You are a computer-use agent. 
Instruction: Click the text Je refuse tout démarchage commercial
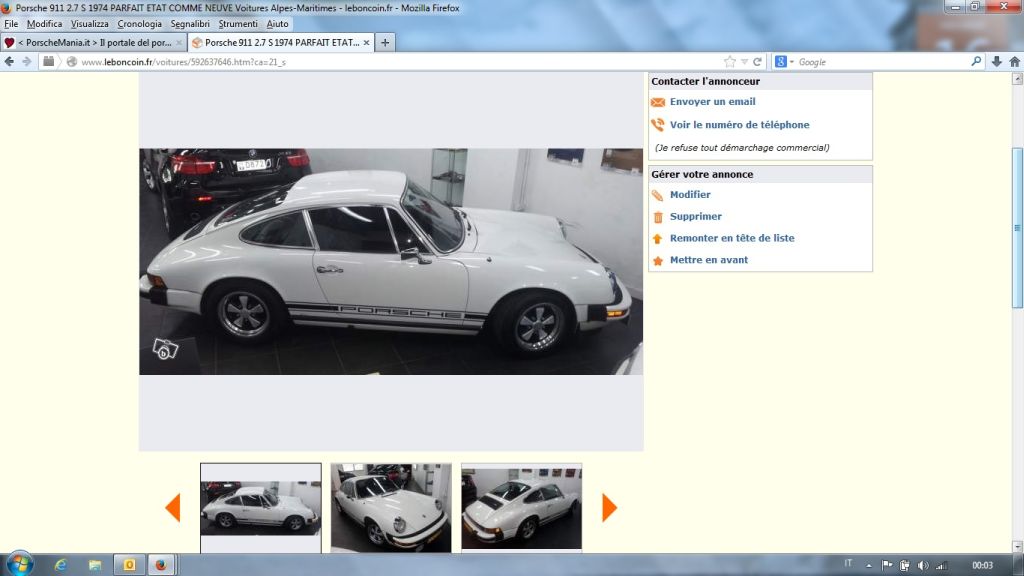pos(742,148)
